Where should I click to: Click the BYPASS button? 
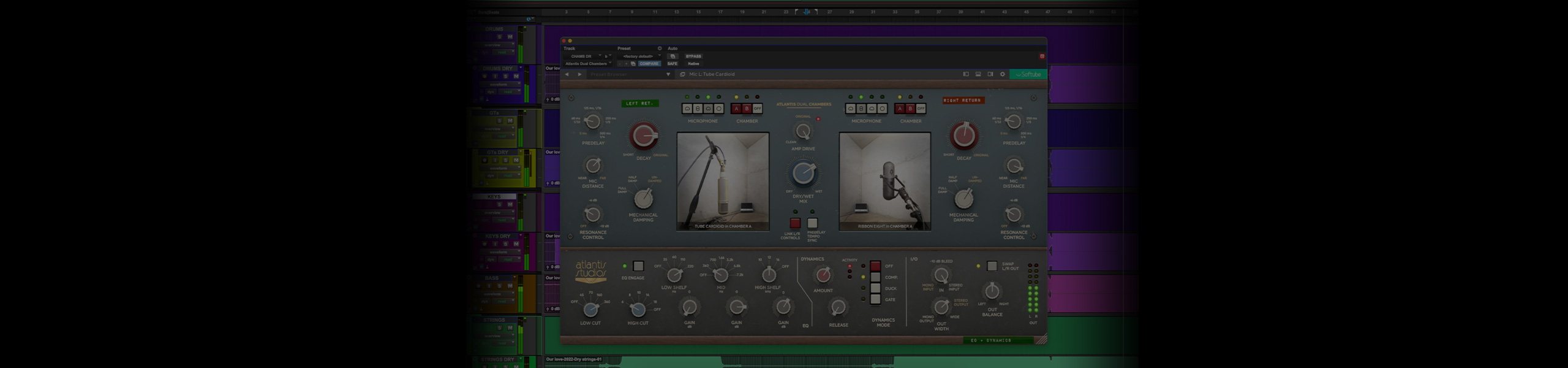pyautogui.click(x=693, y=56)
